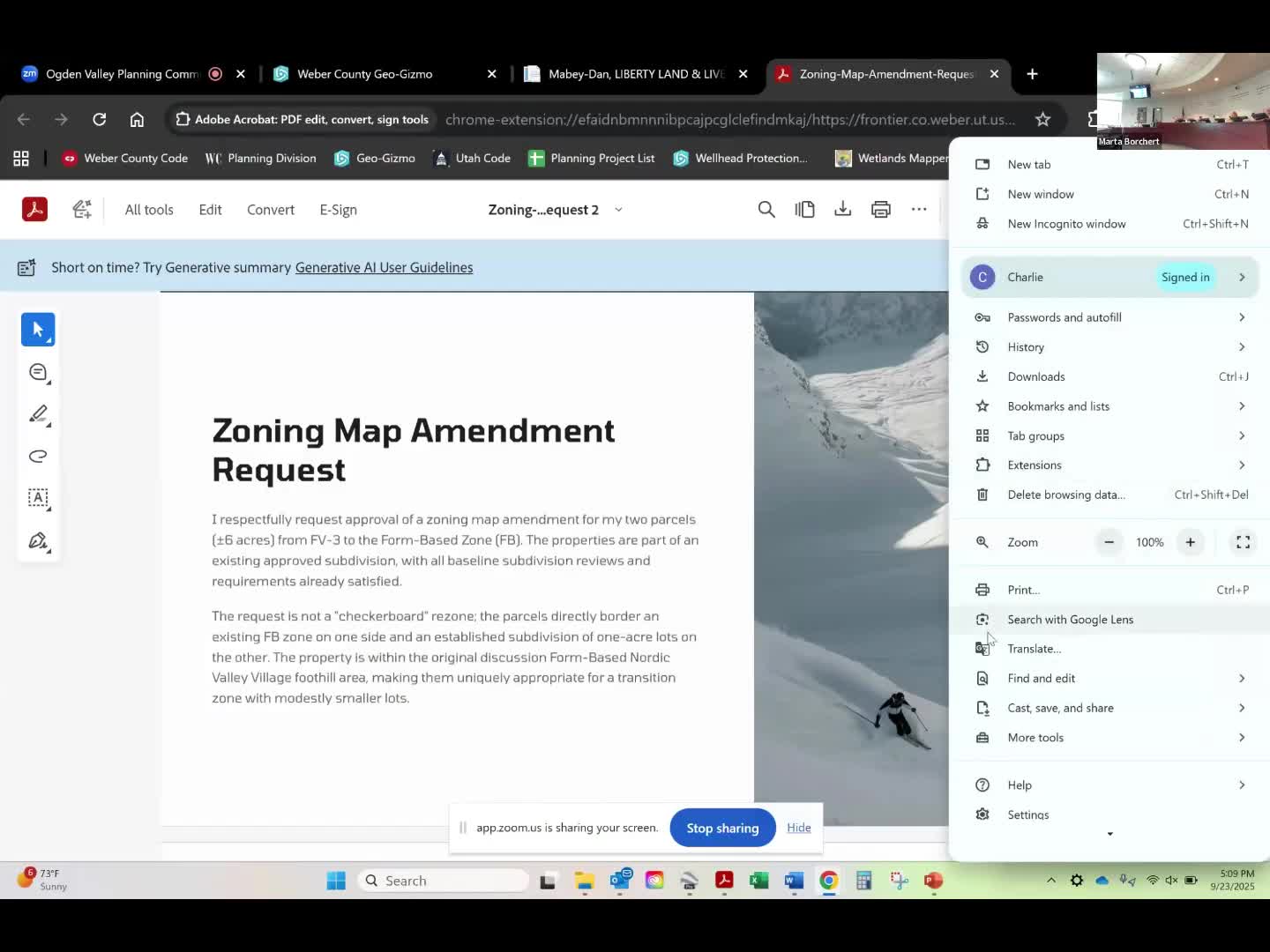
Task: Click the Adobe Acrobat home logo
Action: pos(34,209)
